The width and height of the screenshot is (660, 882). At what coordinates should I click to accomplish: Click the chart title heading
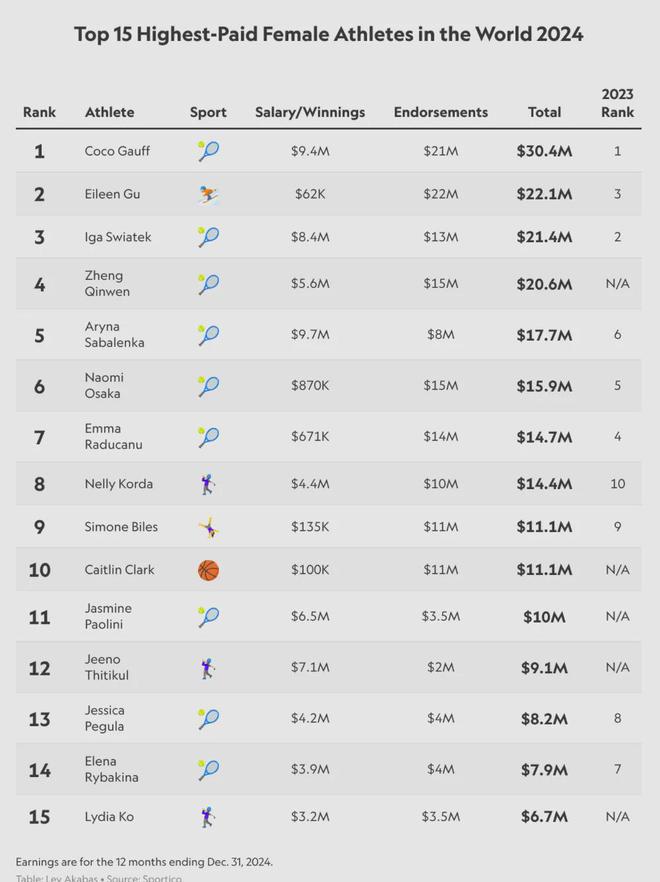(x=329, y=35)
